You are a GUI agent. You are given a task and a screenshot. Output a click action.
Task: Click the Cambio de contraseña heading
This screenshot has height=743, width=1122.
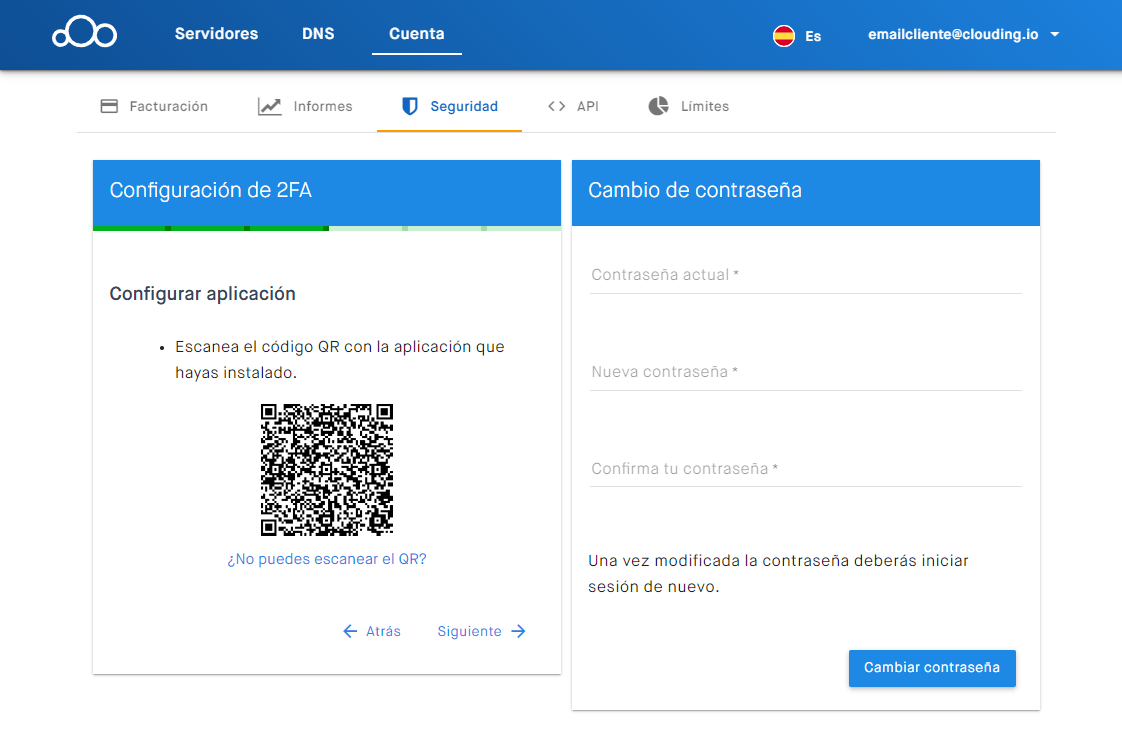(695, 190)
